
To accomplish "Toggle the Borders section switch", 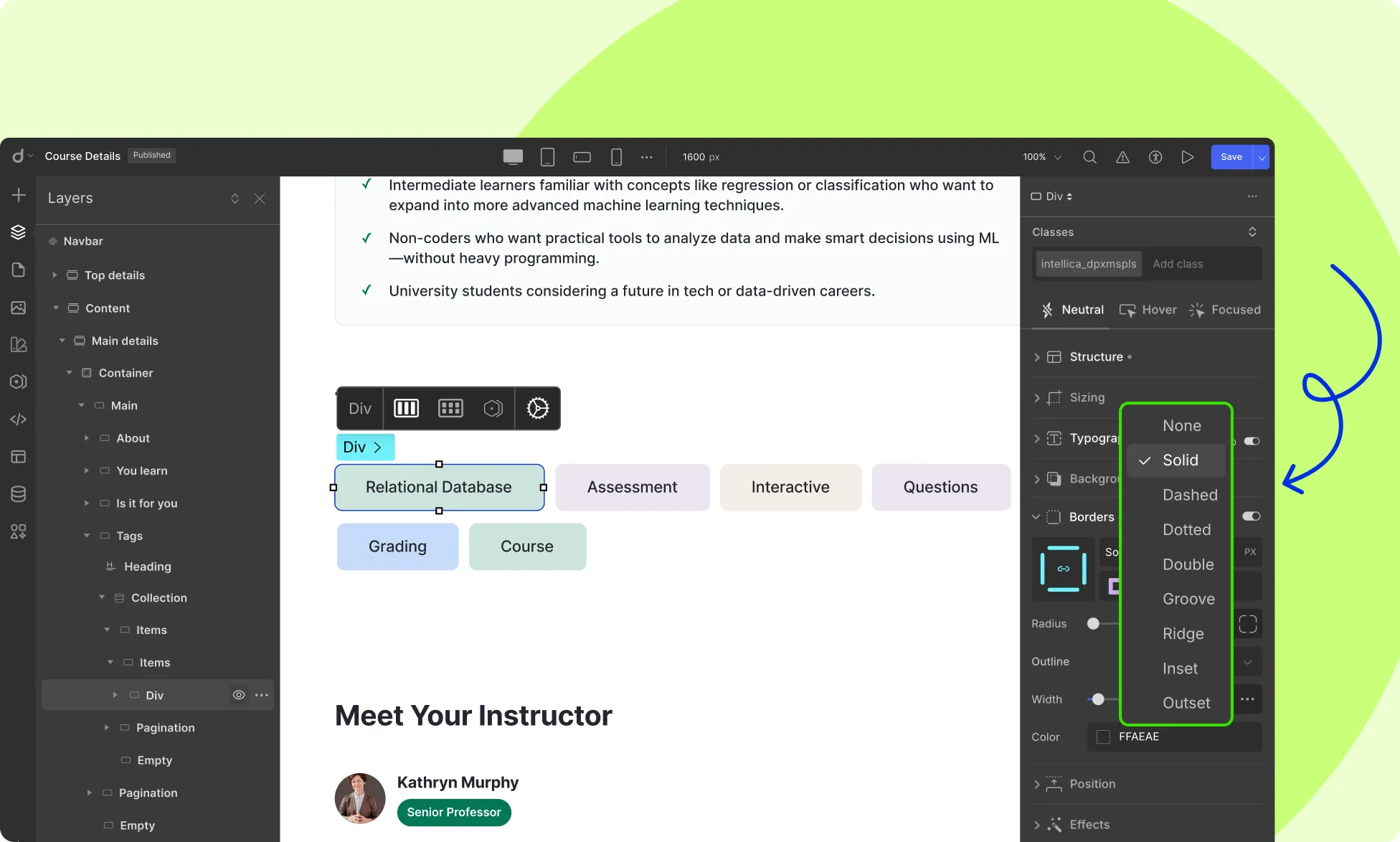I will pos(1252,516).
